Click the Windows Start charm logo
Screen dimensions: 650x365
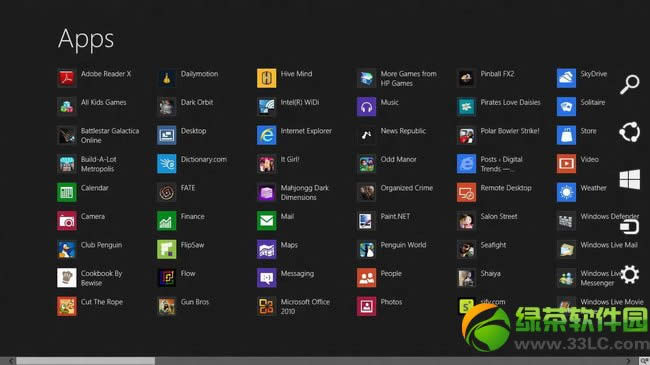(630, 180)
